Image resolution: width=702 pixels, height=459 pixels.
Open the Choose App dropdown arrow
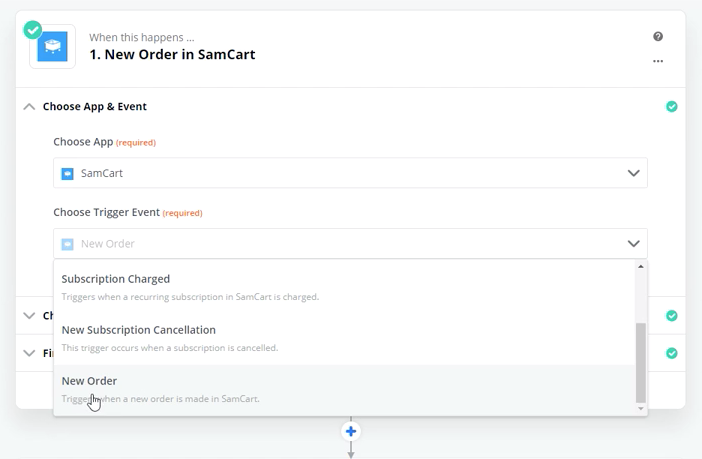(x=633, y=173)
